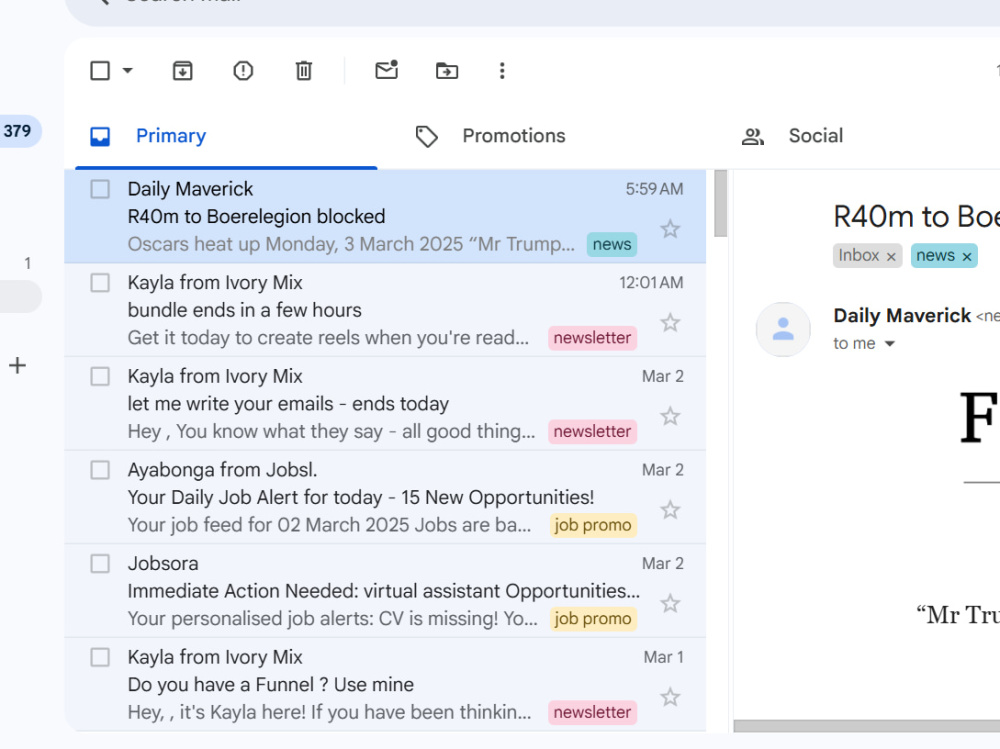
Task: Click the Inbox label chip in reading pane
Action: pos(858,256)
